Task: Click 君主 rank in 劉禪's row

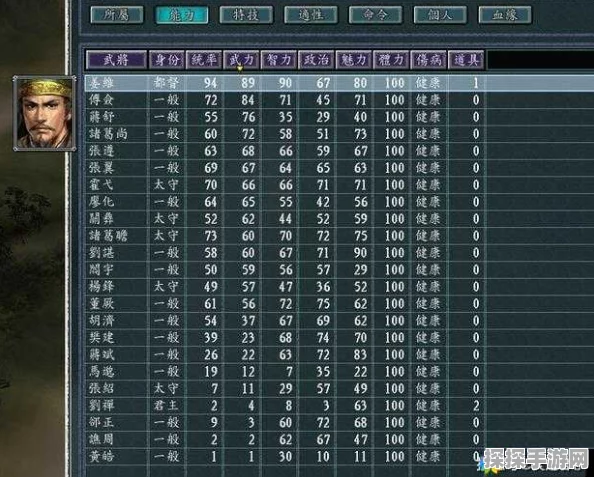Action: [166, 405]
